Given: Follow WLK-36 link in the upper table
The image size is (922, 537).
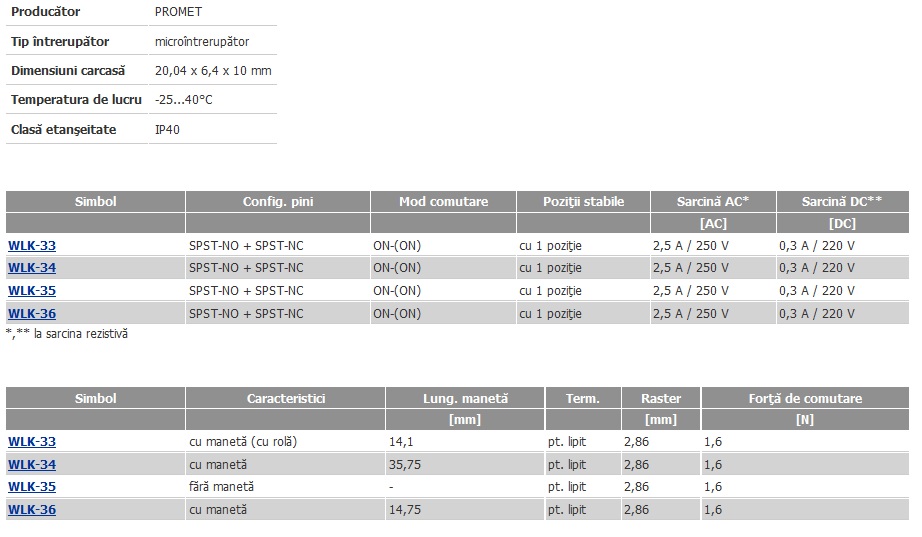Looking at the screenshot, I should coord(32,314).
